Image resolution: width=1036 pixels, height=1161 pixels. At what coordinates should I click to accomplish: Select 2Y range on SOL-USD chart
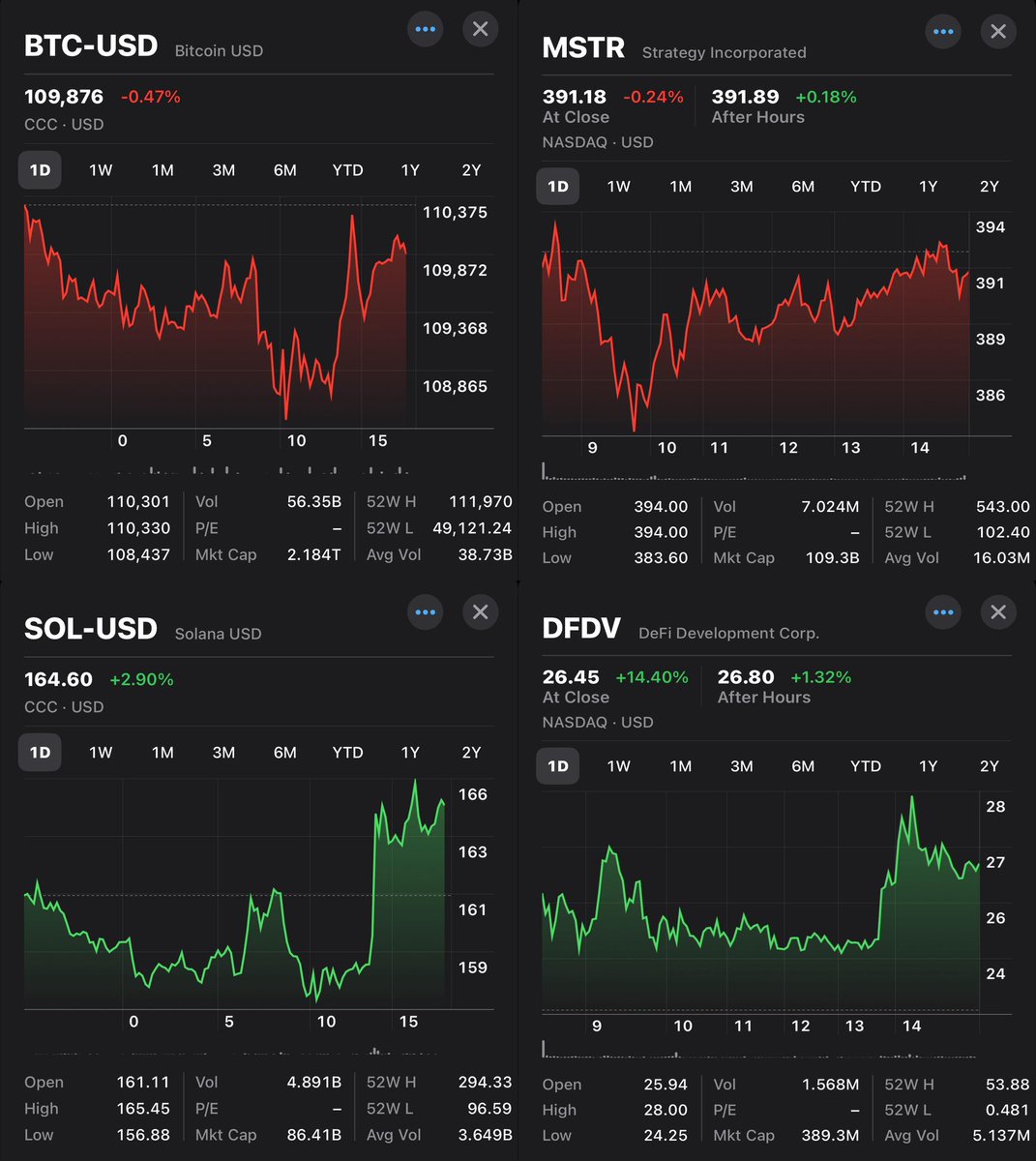pos(471,752)
